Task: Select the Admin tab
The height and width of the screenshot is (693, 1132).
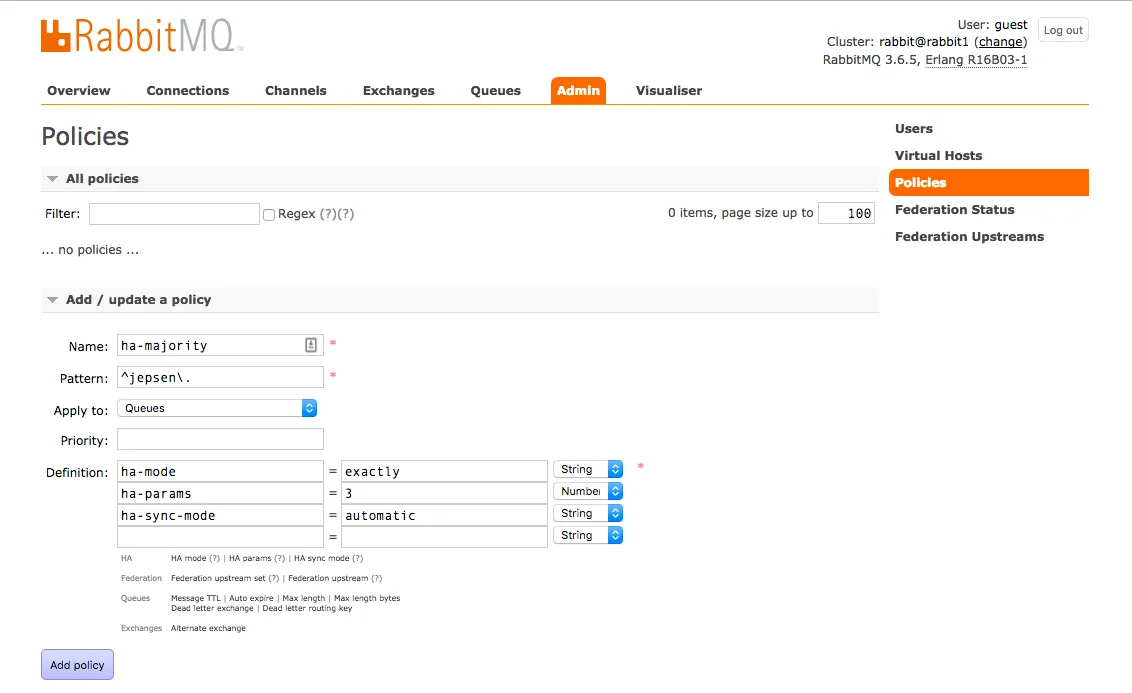Action: pos(578,91)
